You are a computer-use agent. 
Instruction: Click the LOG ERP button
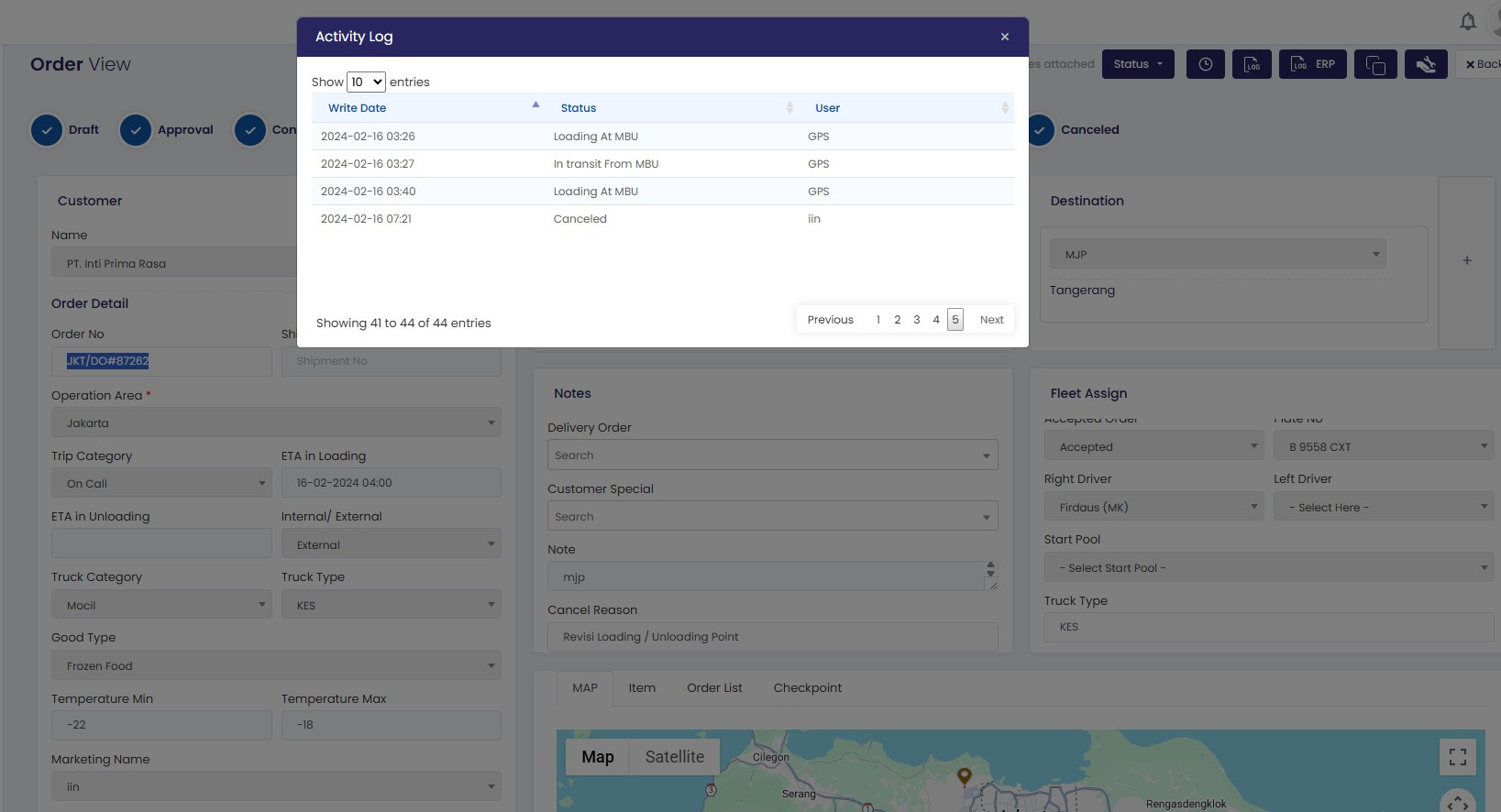tap(1312, 64)
